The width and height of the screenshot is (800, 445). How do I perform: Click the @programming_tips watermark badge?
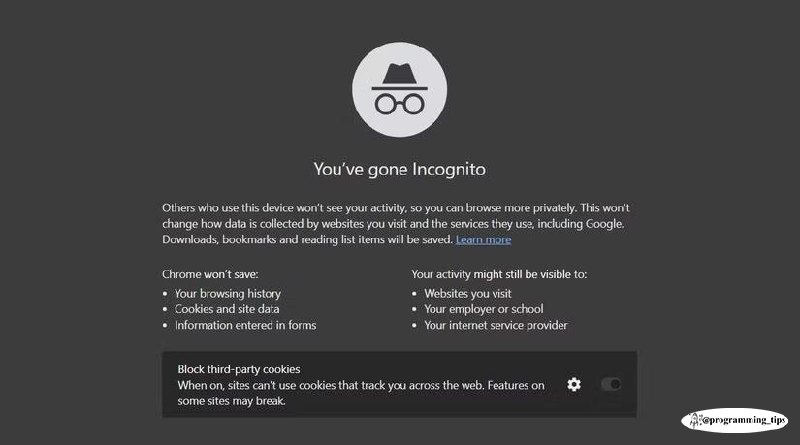pyautogui.click(x=734, y=420)
